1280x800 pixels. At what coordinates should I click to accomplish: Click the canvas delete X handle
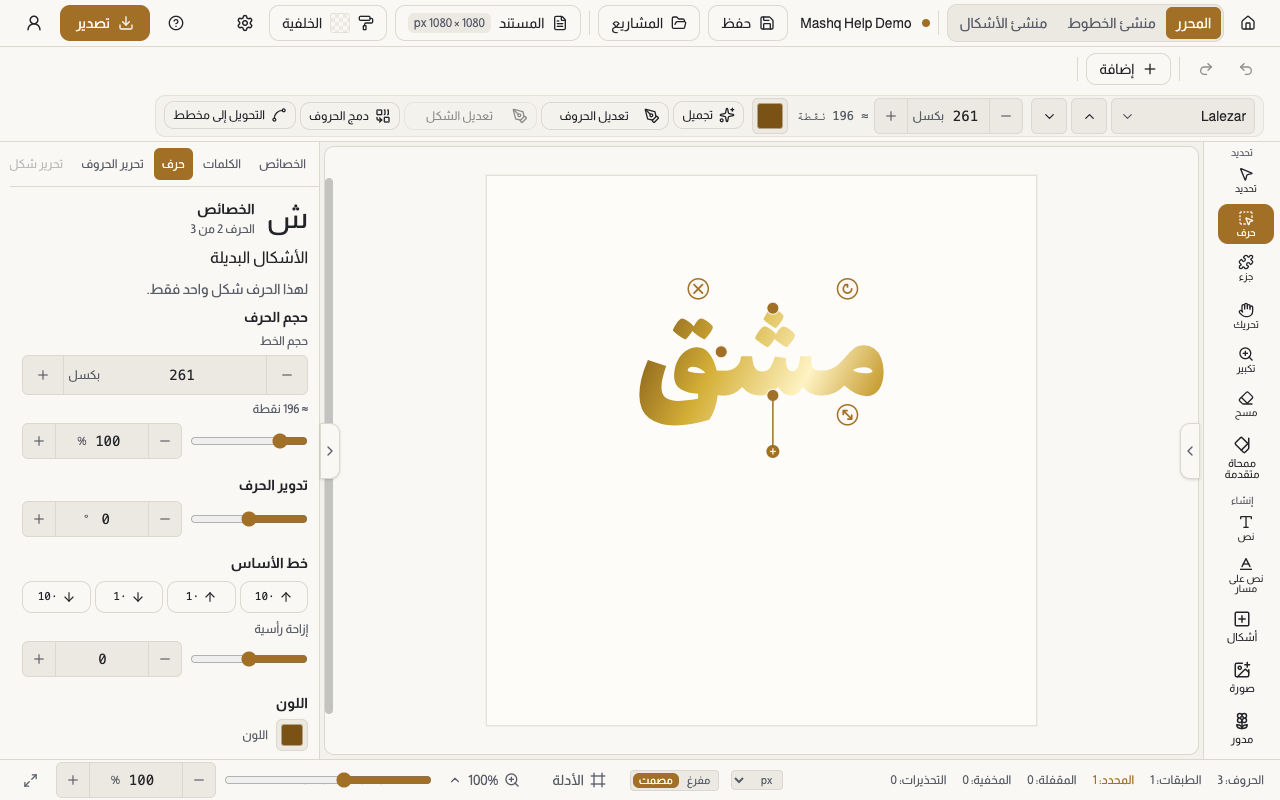[698, 289]
